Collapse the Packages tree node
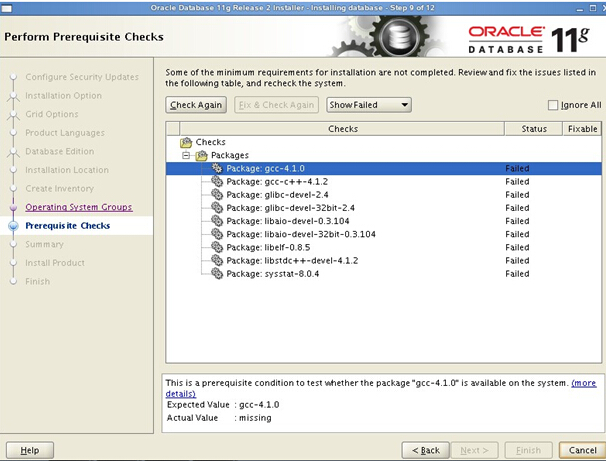This screenshot has height=461, width=606. pyautogui.click(x=186, y=156)
